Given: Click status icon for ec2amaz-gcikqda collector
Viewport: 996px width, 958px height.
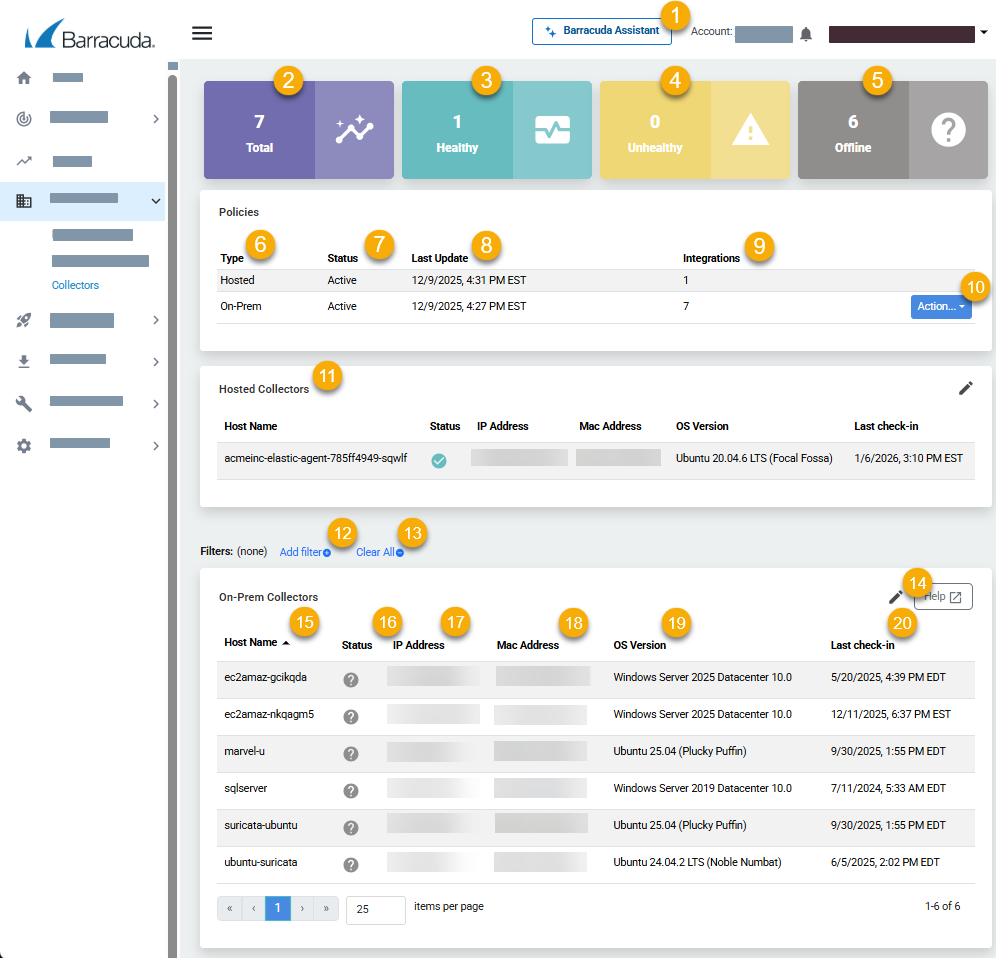Looking at the screenshot, I should [x=351, y=679].
